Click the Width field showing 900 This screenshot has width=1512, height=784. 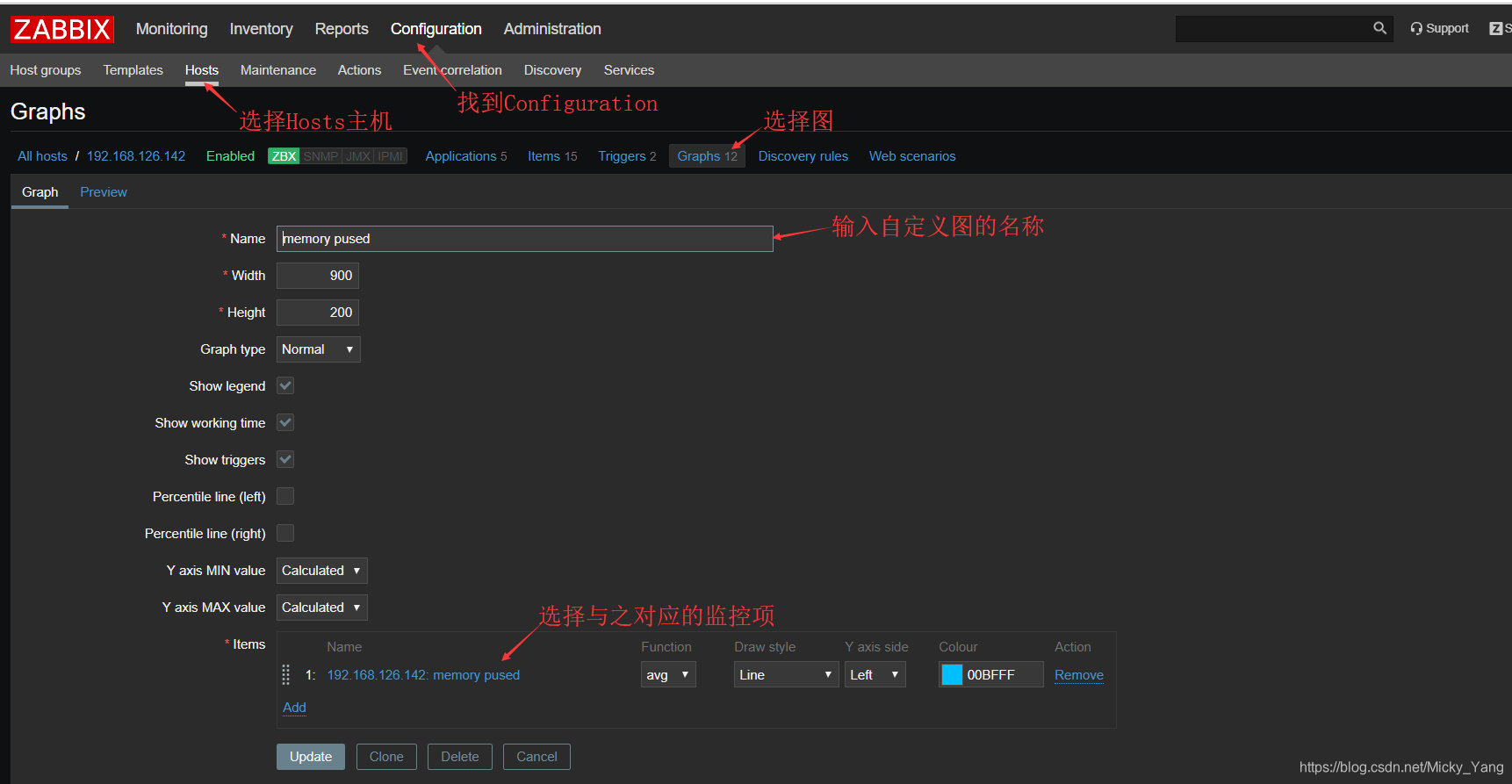318,276
